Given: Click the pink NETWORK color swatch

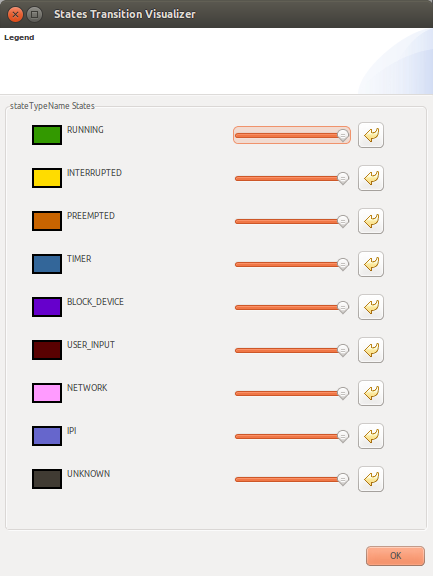Looking at the screenshot, I should pyautogui.click(x=47, y=393).
